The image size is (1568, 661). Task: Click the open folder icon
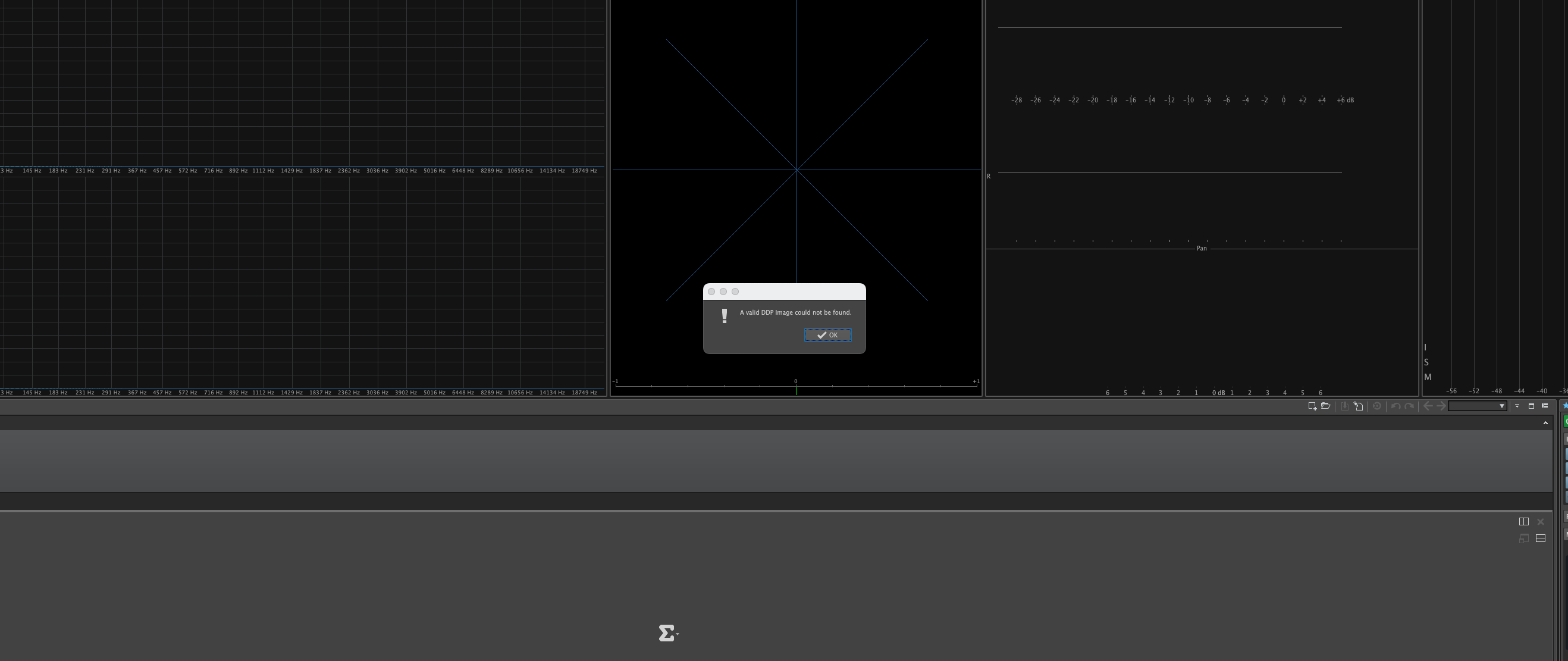(1325, 406)
